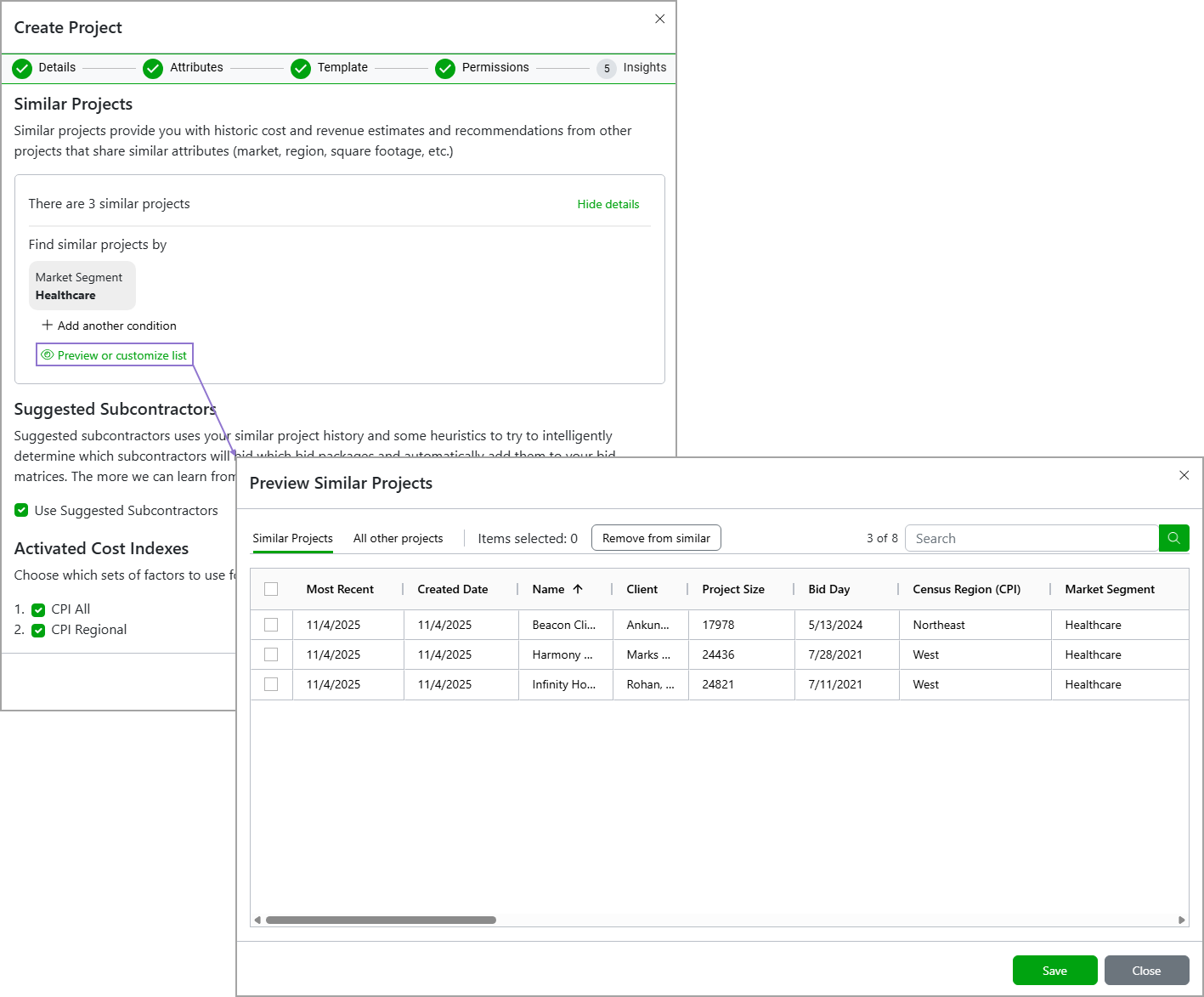Uncheck Use Suggested Subcontractors

pos(21,511)
